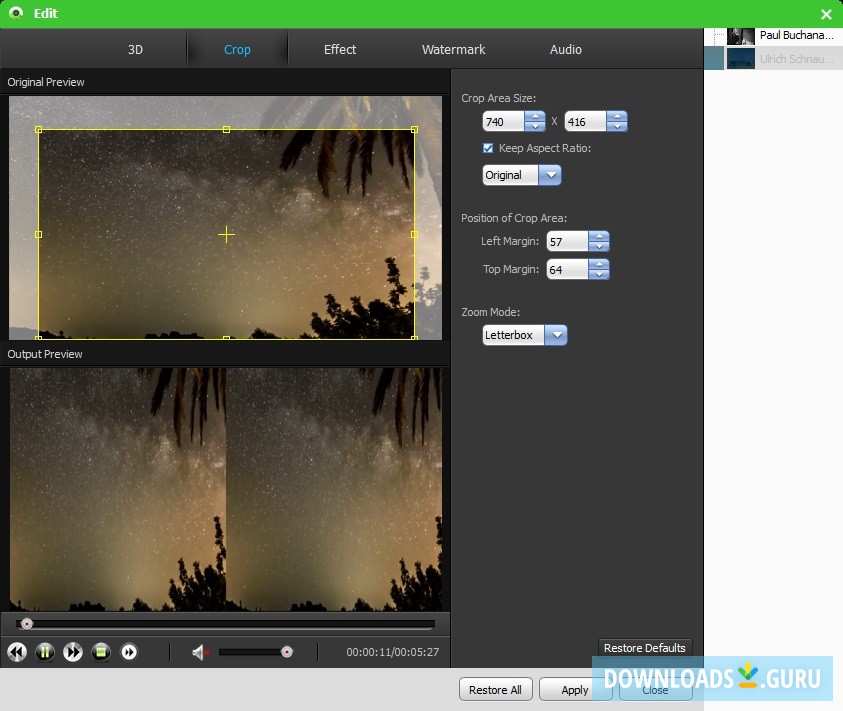This screenshot has width=843, height=711.
Task: Select the Ulrich Schnau video thumbnail
Action: tap(740, 58)
